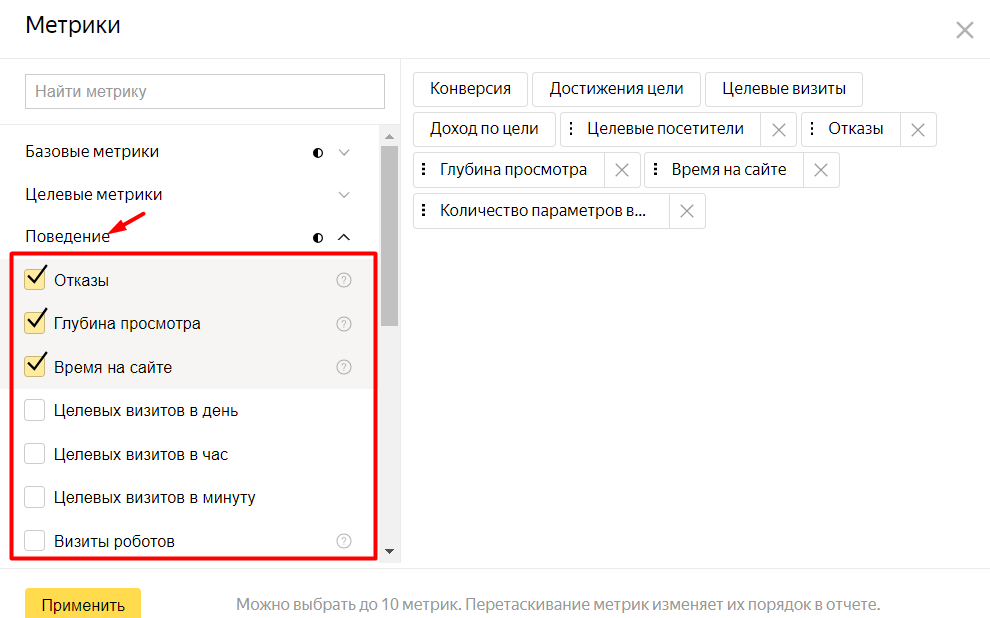Click the Количество параметров в... chip label
The width and height of the screenshot is (990, 618).
pos(543,210)
